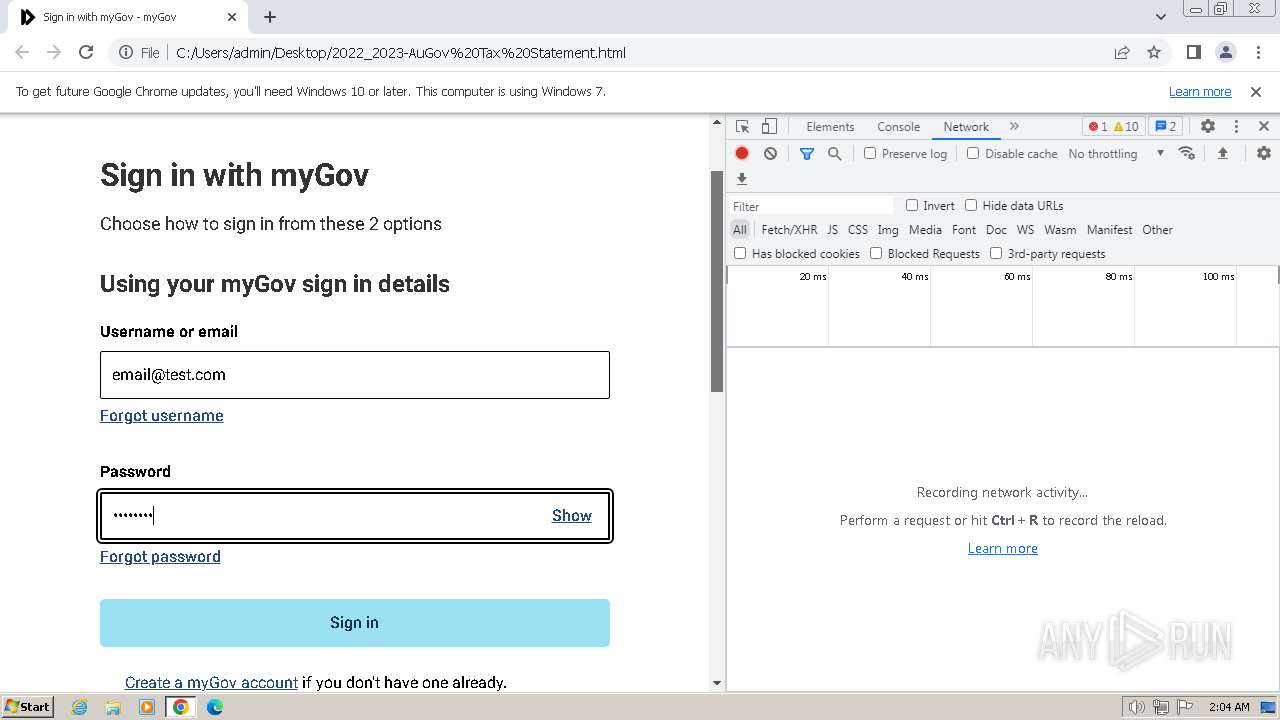Export the HAR file with the download arrow
The width and height of the screenshot is (1280, 720).
pyautogui.click(x=742, y=179)
